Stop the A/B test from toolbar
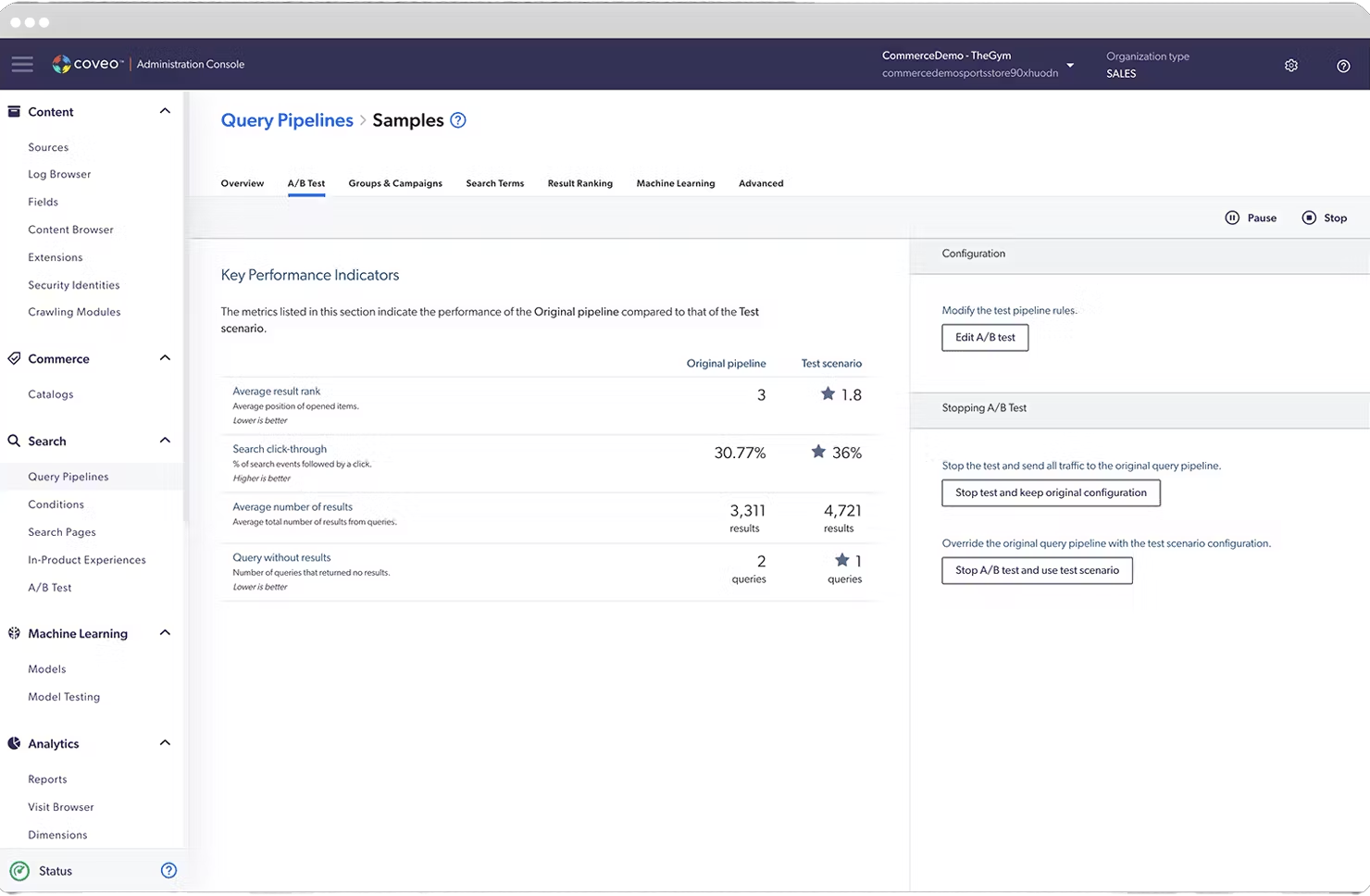This screenshot has width=1370, height=896. (1324, 218)
